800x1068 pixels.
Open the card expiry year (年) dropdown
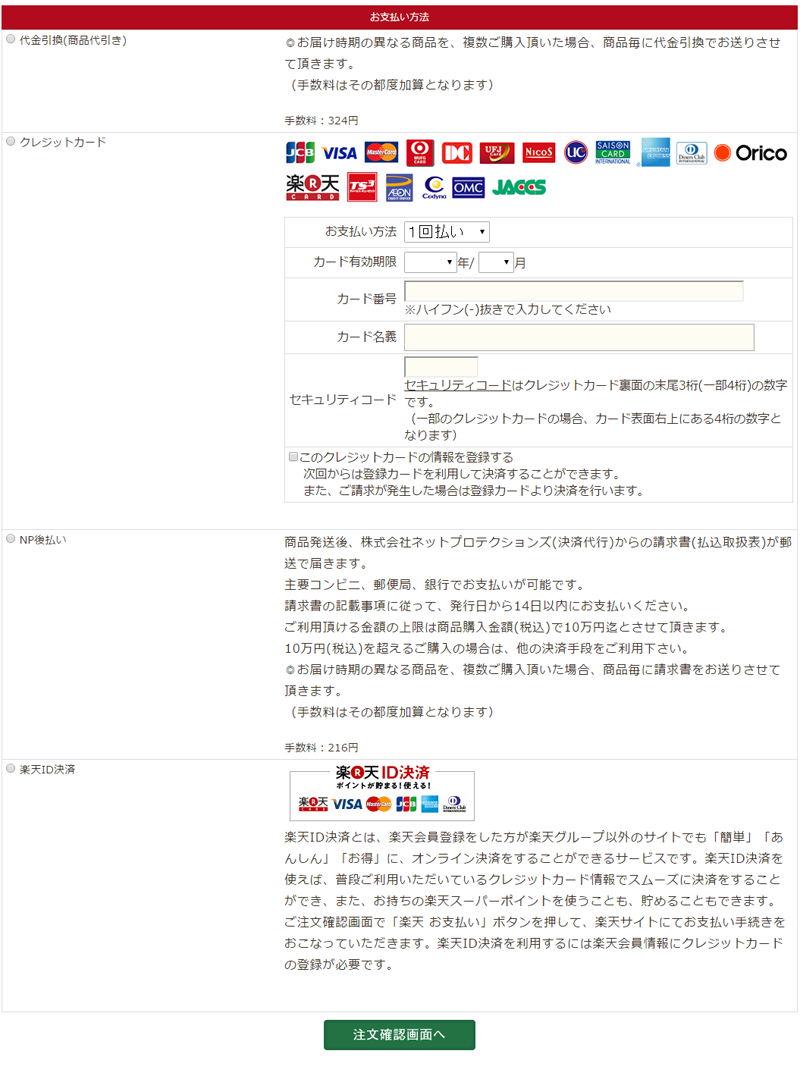pyautogui.click(x=430, y=262)
